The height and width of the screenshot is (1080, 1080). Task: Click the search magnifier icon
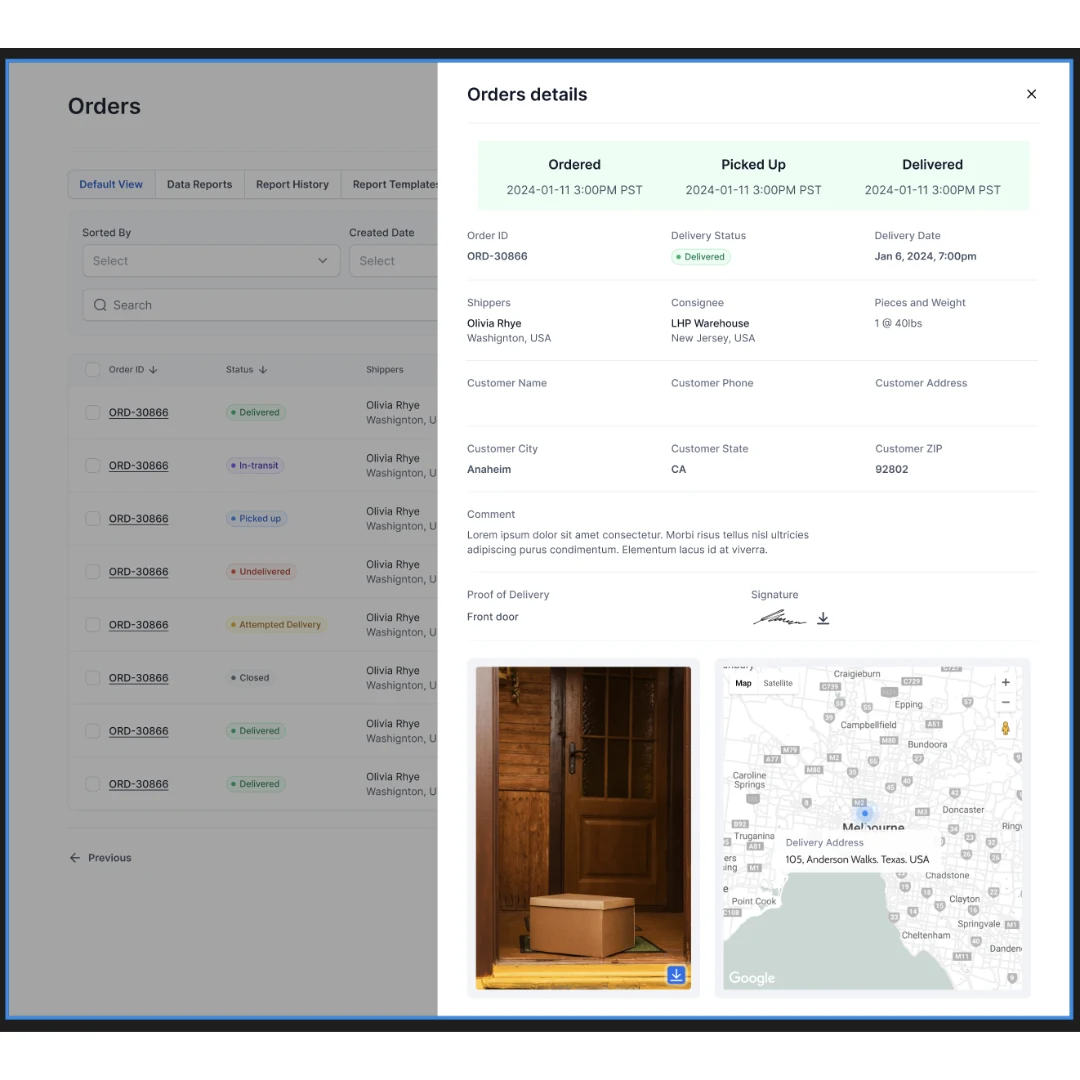[x=100, y=305]
